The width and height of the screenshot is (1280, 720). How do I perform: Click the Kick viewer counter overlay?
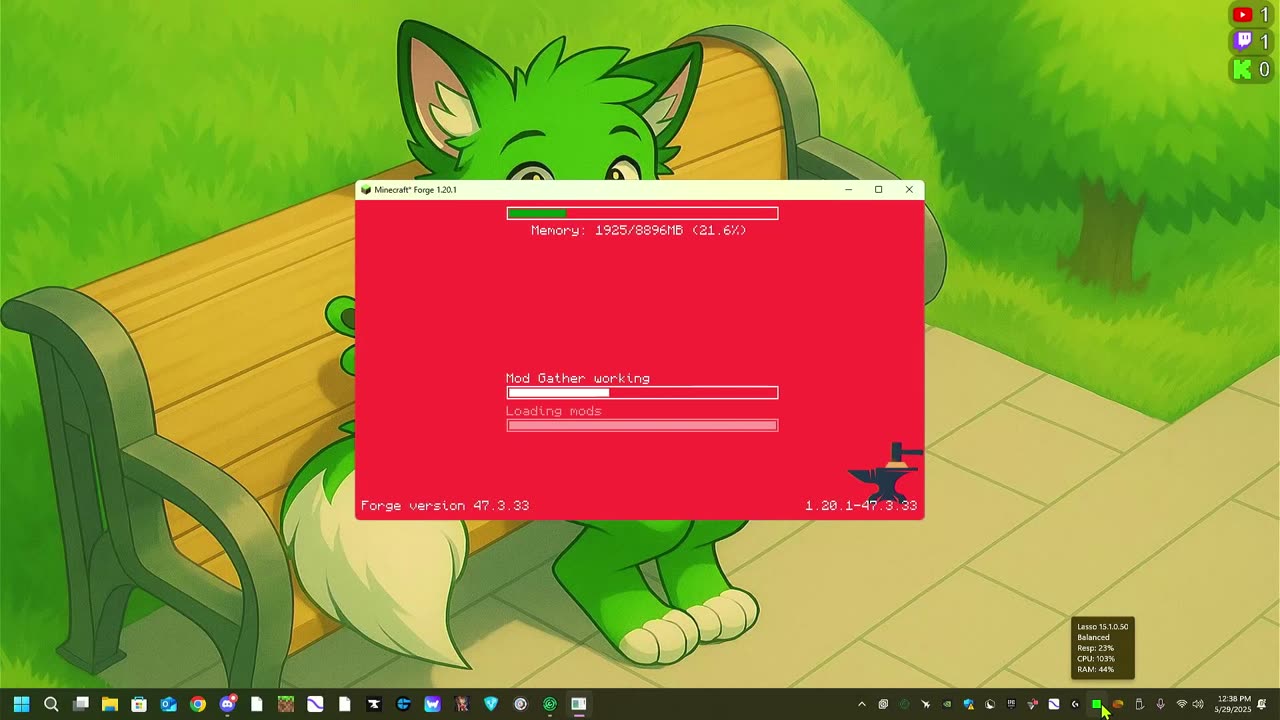coord(1251,69)
